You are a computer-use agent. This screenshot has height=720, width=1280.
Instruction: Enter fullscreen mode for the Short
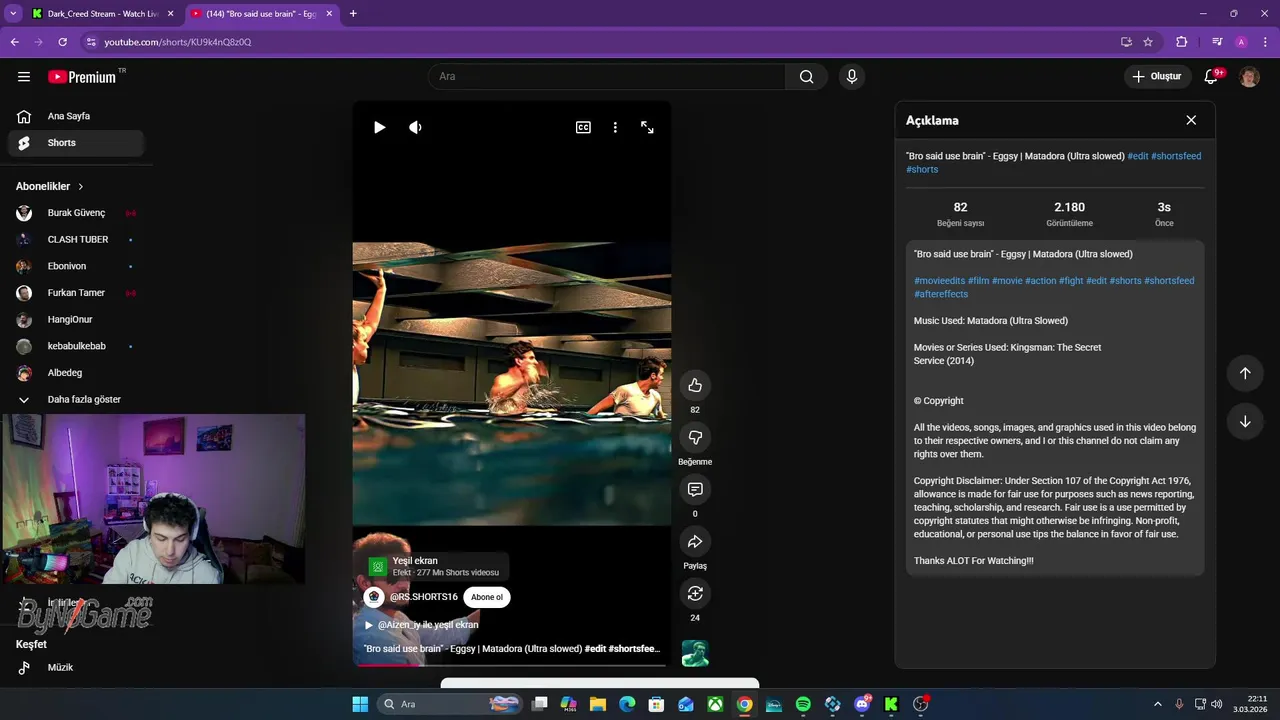[x=647, y=127]
